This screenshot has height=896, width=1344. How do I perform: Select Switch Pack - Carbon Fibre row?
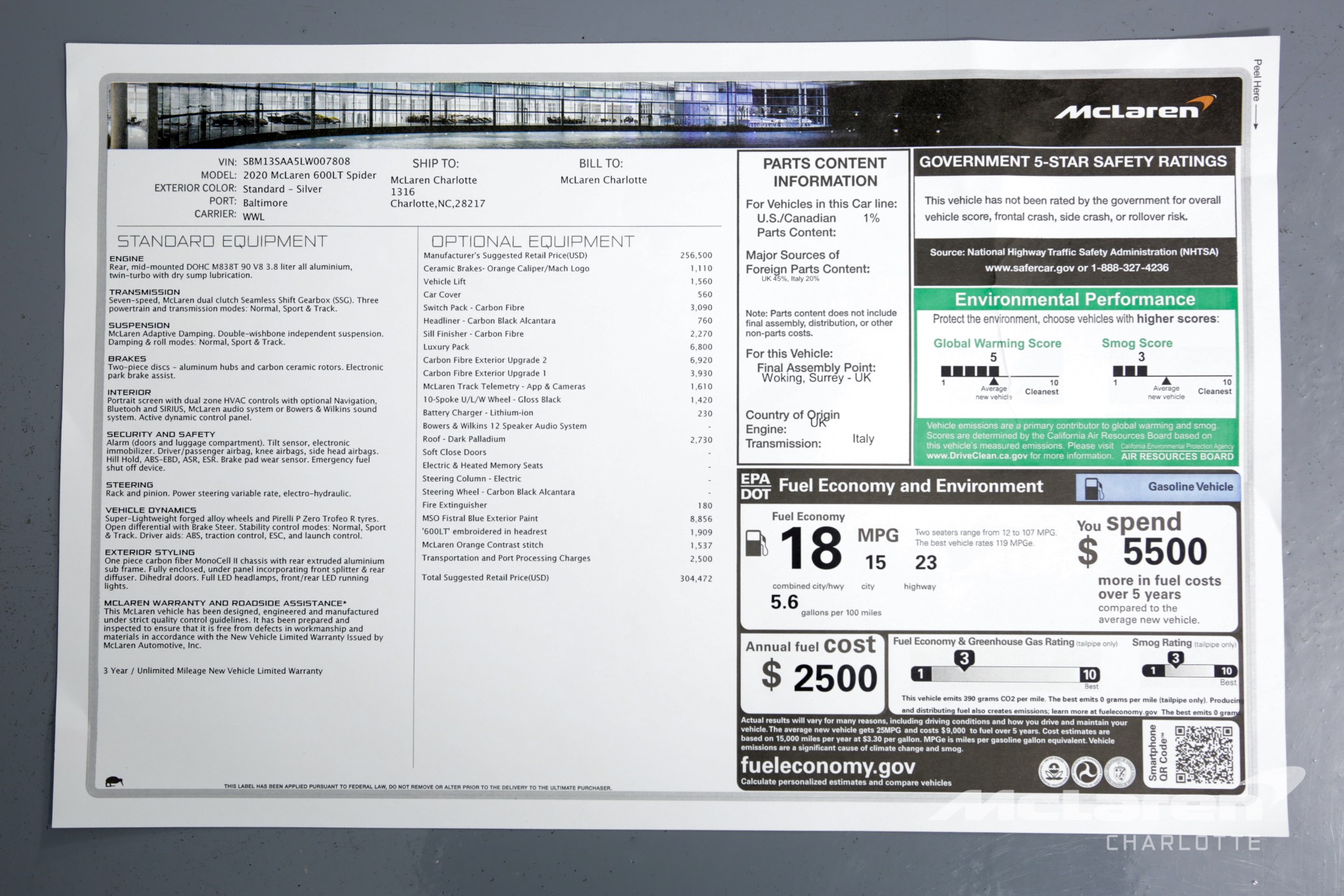tap(568, 307)
